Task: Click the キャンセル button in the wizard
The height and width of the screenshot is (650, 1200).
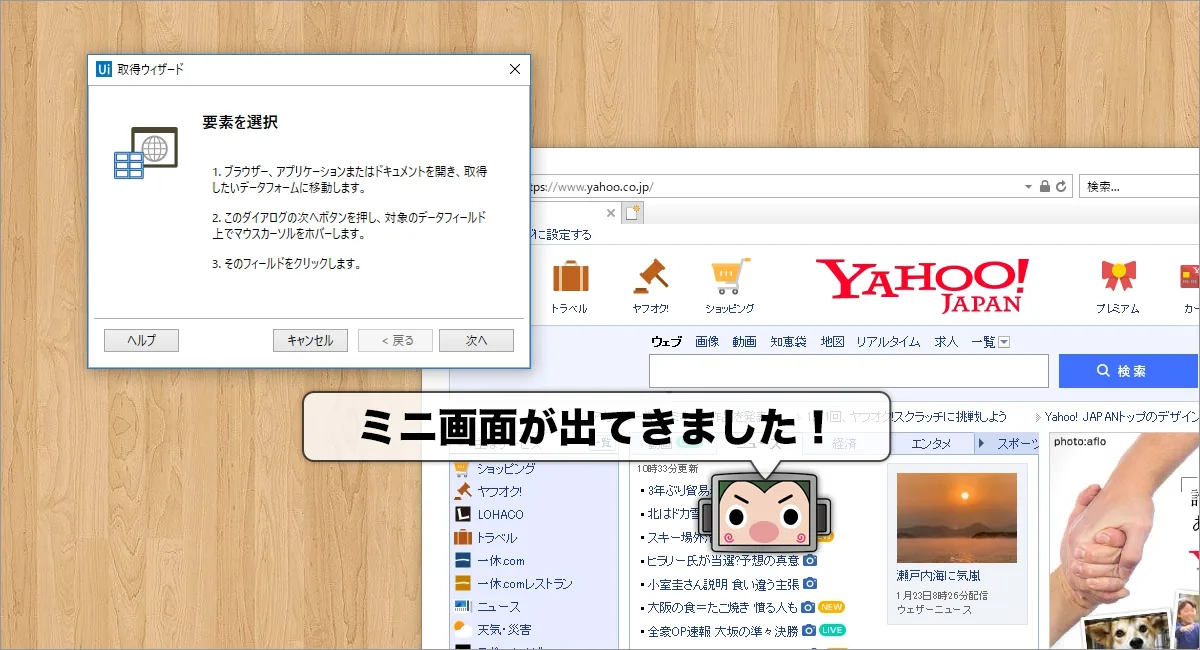Action: (310, 340)
